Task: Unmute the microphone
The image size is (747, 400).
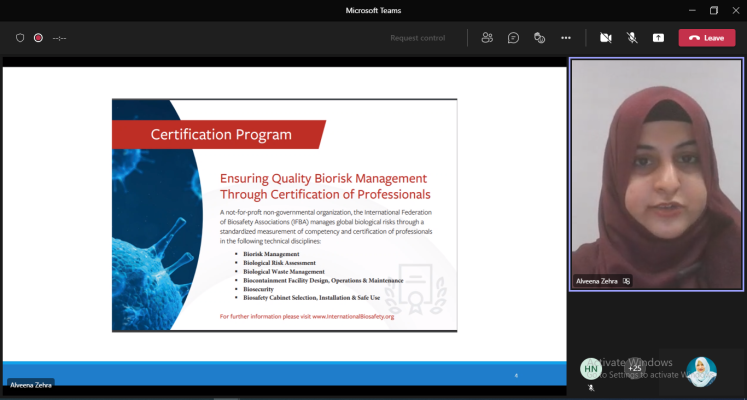Action: 632,38
